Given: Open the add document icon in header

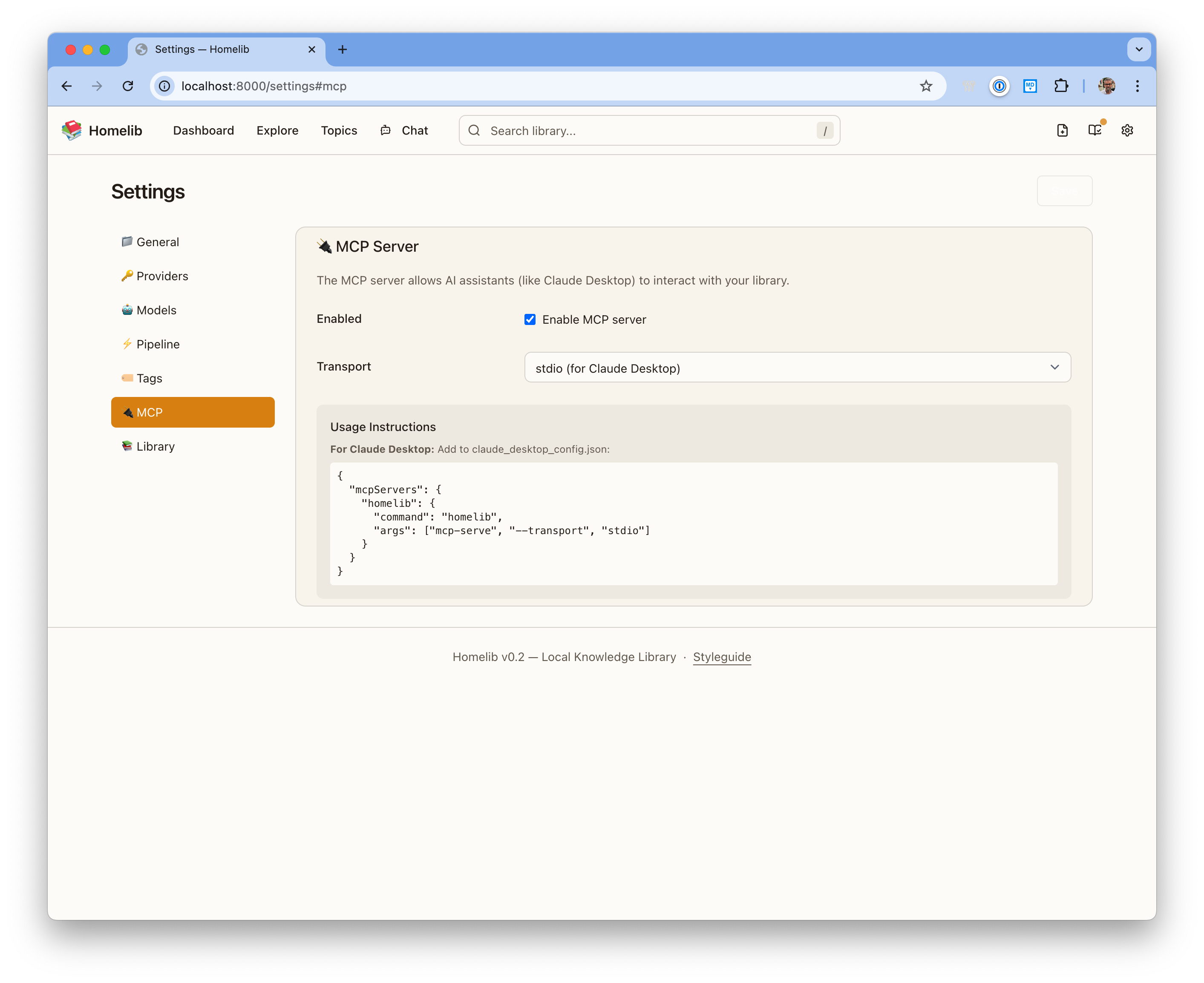Looking at the screenshot, I should point(1063,130).
